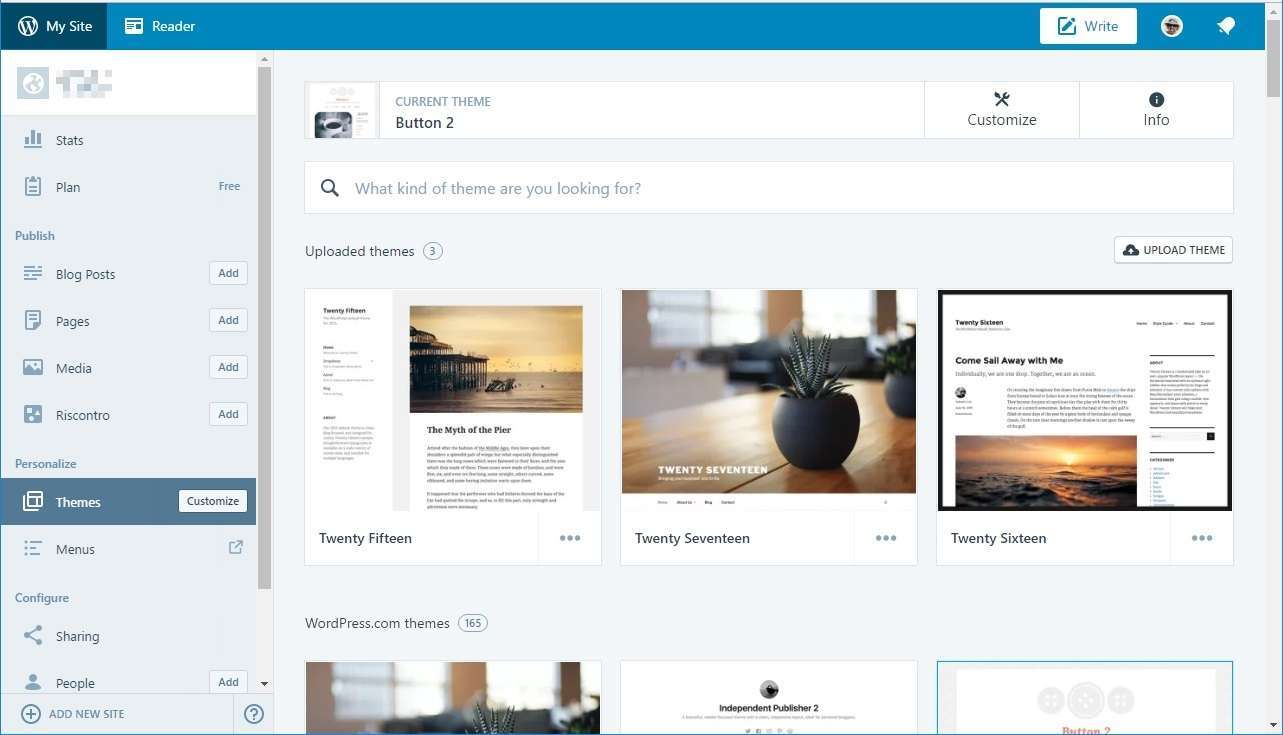Add a new person
Image resolution: width=1283 pixels, height=735 pixels.
tap(228, 682)
